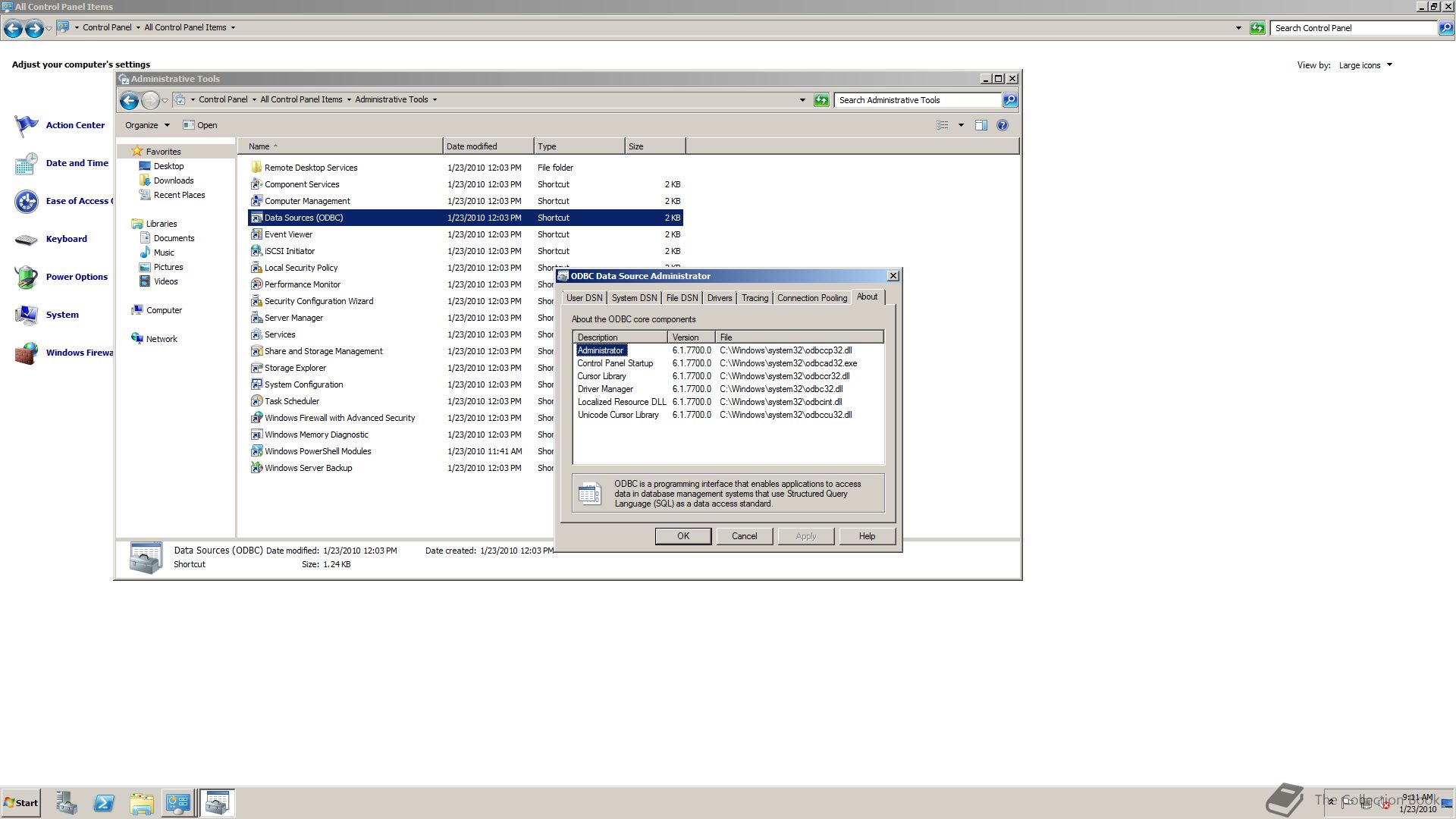
Task: Select Downloads in the navigation pane
Action: [x=174, y=180]
